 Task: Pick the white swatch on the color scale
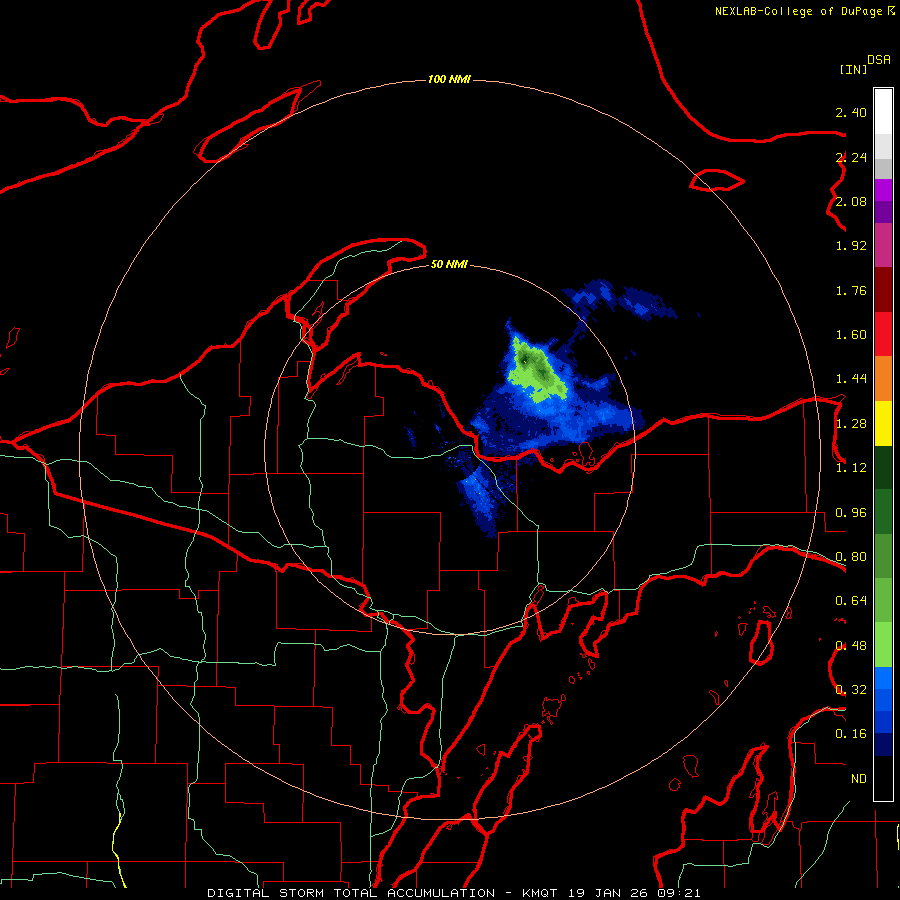point(883,112)
